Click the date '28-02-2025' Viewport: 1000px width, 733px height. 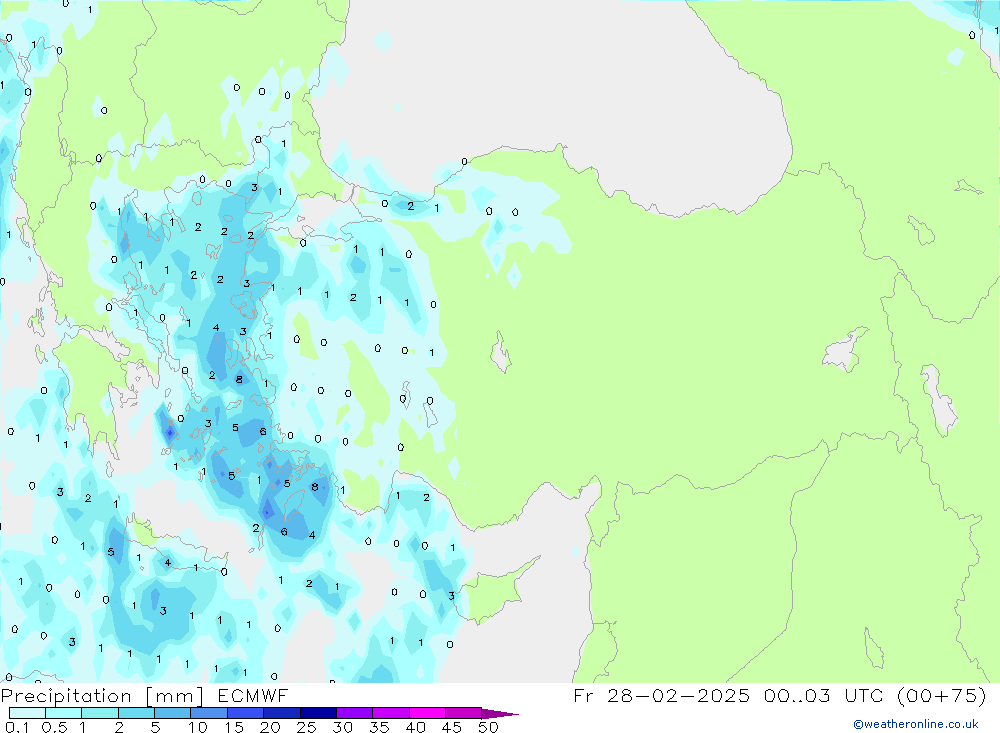677,695
